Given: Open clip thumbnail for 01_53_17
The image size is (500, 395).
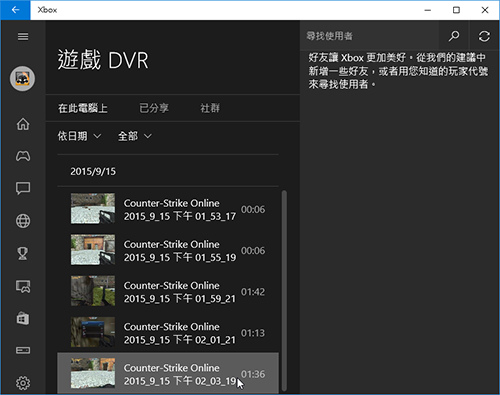Looking at the screenshot, I should pyautogui.click(x=93, y=209).
